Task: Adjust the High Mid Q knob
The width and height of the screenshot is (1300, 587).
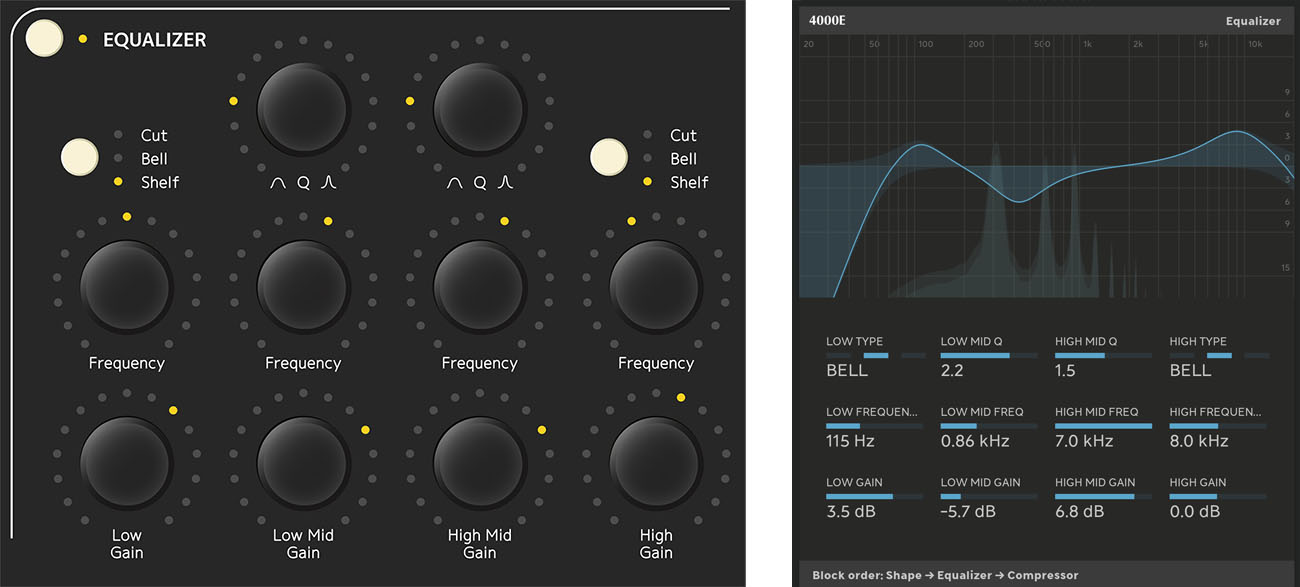Action: click(478, 108)
